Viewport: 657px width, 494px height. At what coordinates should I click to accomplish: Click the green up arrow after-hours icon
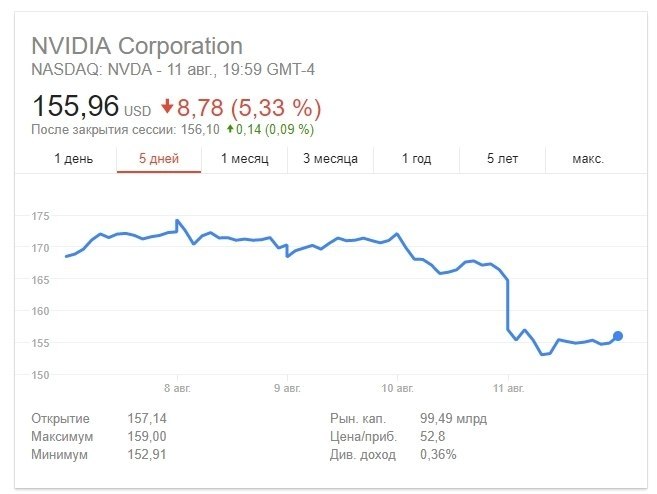[231, 129]
